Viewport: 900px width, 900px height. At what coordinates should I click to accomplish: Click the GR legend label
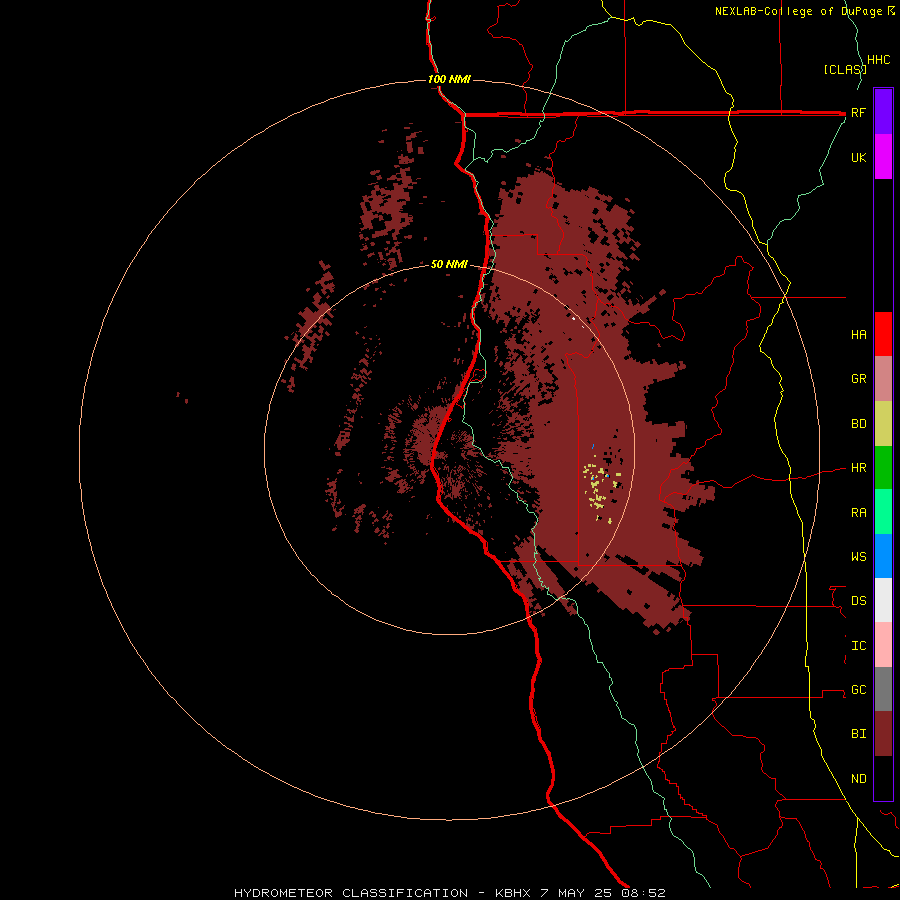click(858, 379)
